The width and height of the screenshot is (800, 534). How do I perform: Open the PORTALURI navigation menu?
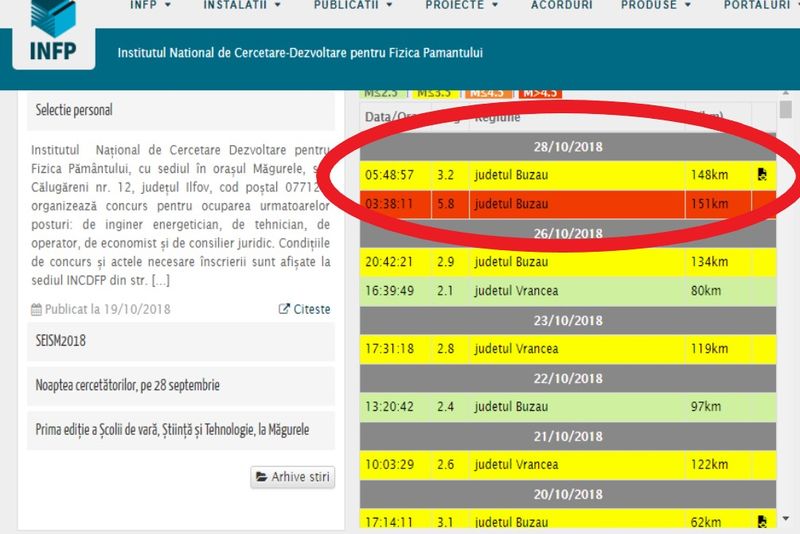coord(762,5)
